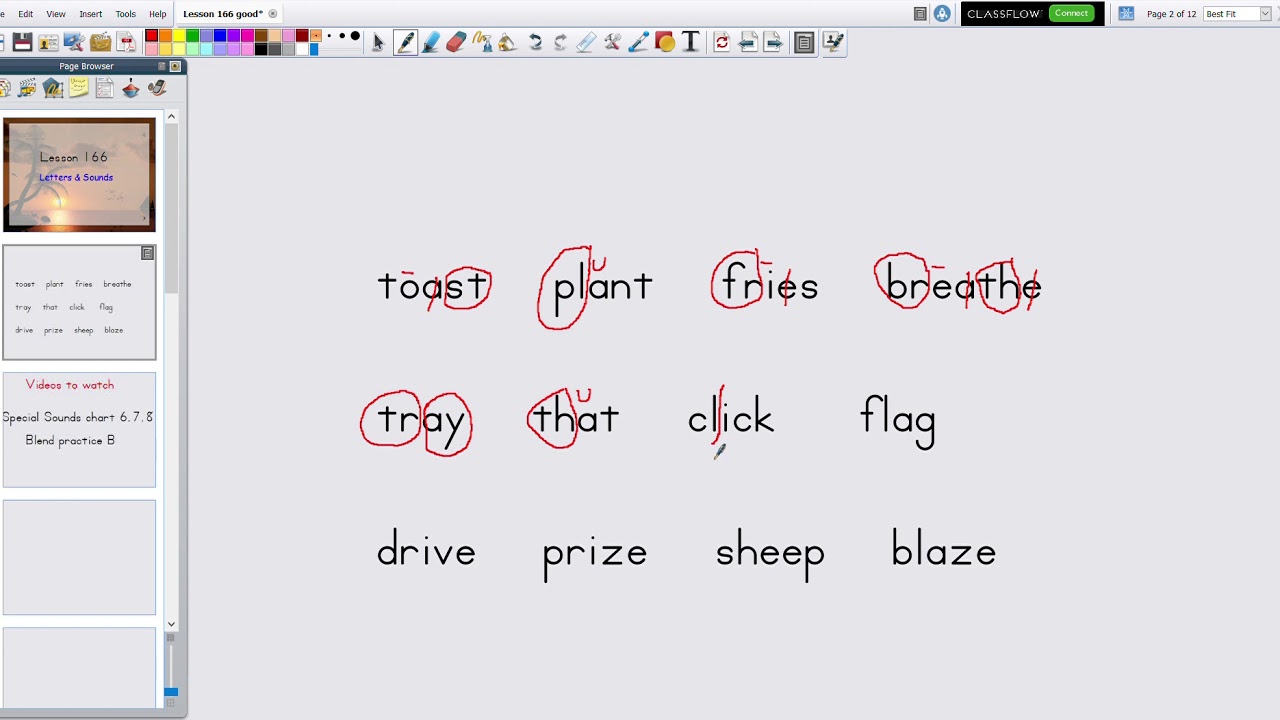Pick the red color swatch
The height and width of the screenshot is (720, 1280).
[152, 36]
